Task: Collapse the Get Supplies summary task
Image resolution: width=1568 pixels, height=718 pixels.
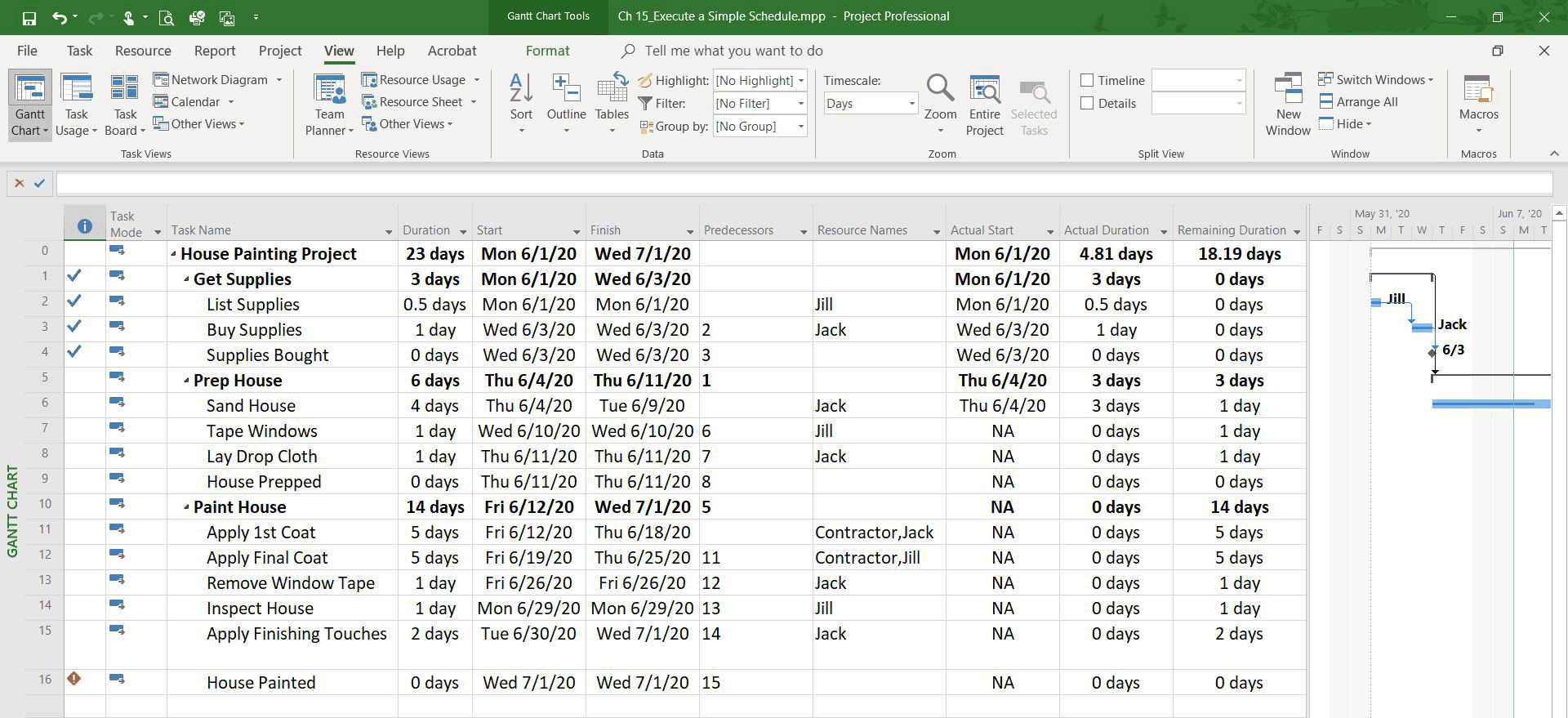Action: click(186, 279)
